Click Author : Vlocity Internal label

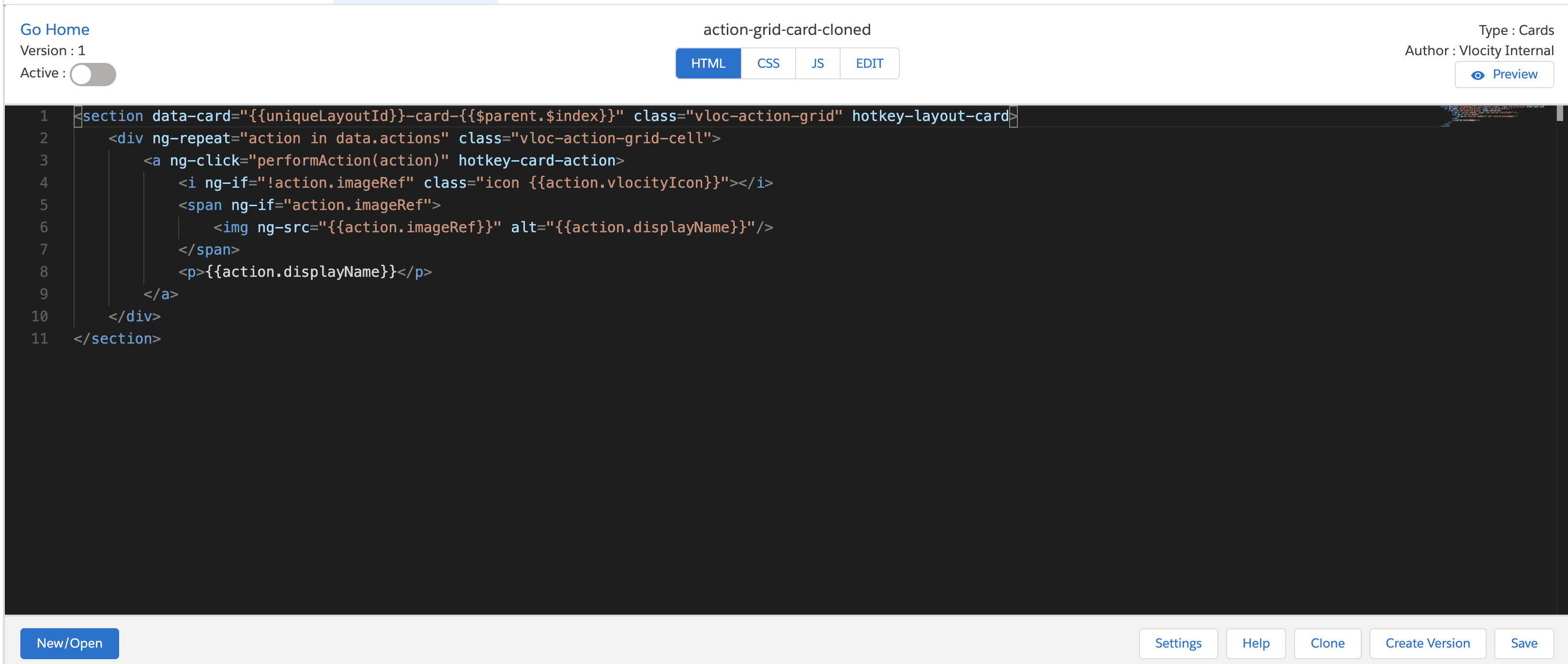click(x=1479, y=50)
